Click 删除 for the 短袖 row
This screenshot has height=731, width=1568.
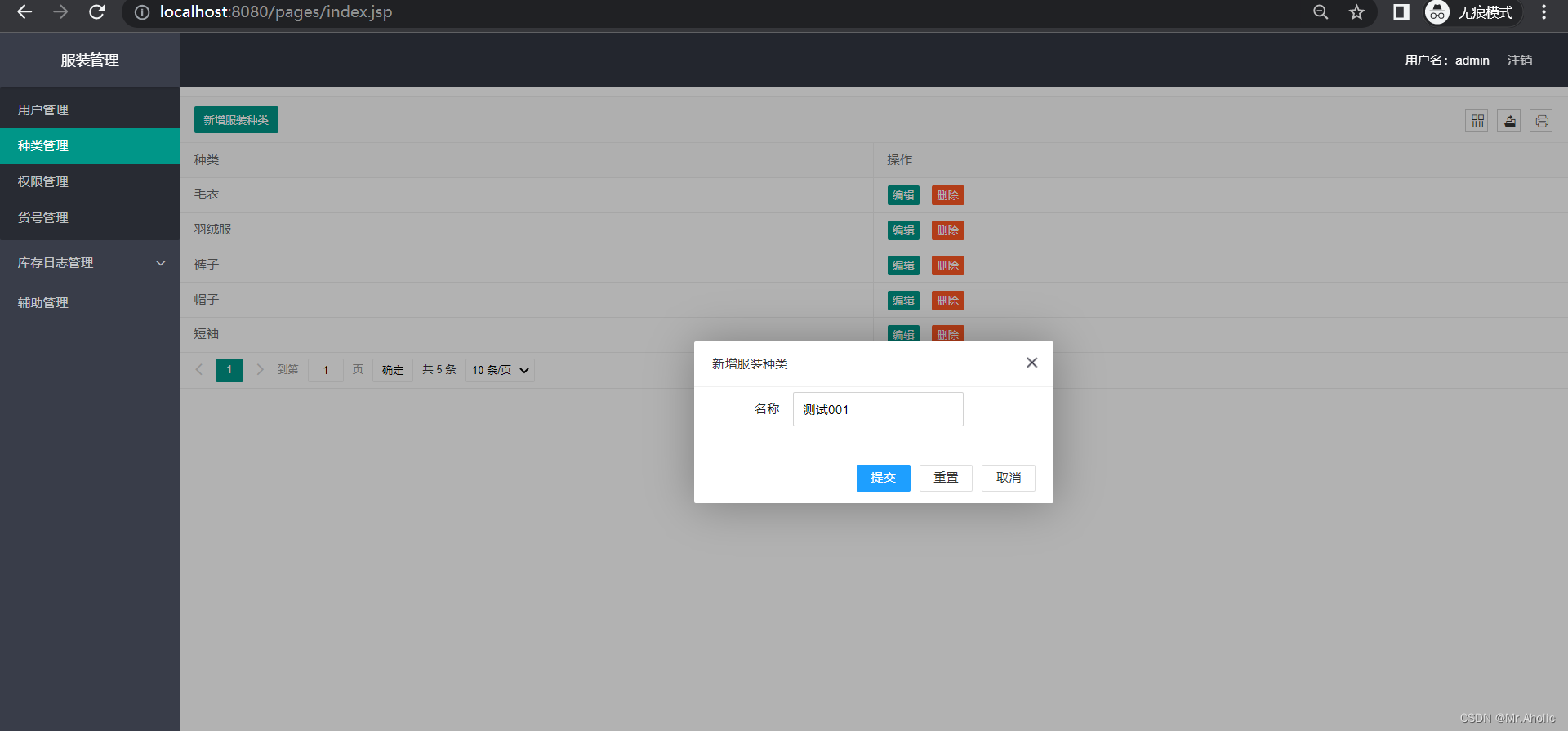pyautogui.click(x=948, y=333)
